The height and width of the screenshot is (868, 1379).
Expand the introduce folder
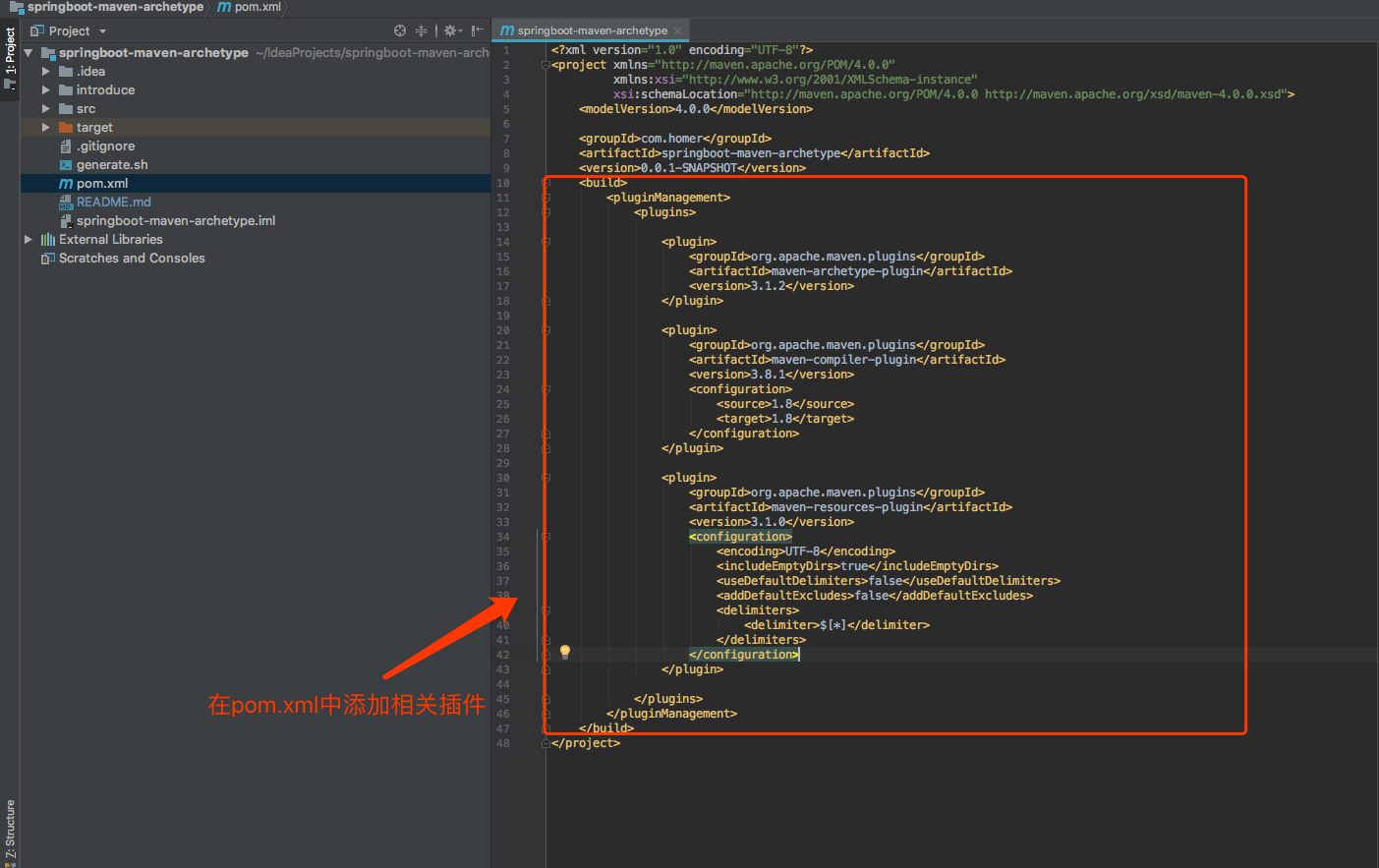[46, 90]
